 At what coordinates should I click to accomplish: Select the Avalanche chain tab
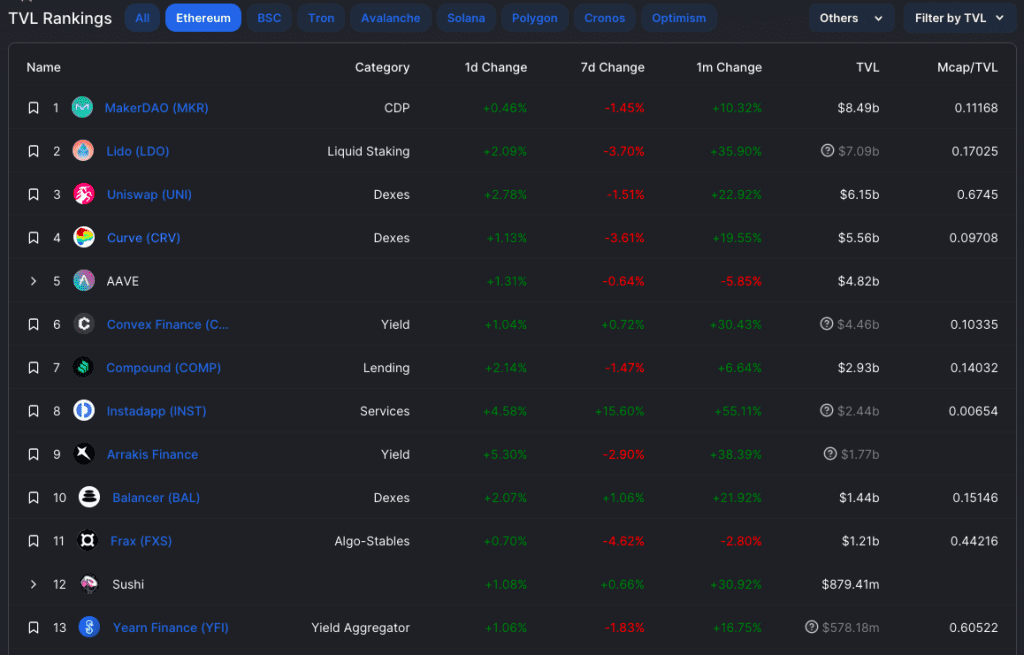click(x=391, y=18)
